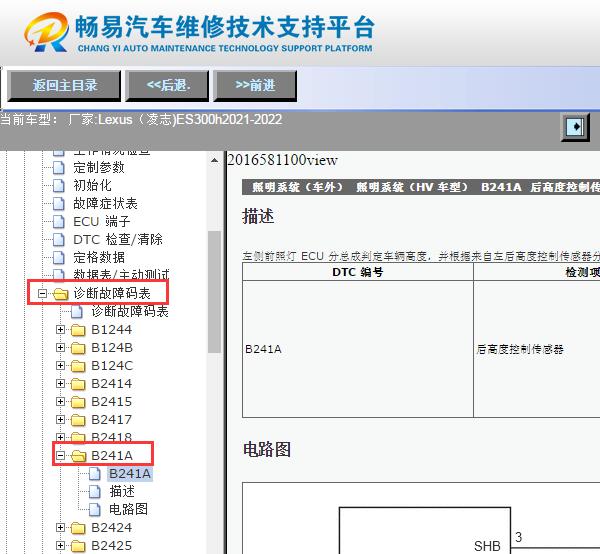Click the DTC 编号 column header
600x554 pixels.
click(x=358, y=272)
